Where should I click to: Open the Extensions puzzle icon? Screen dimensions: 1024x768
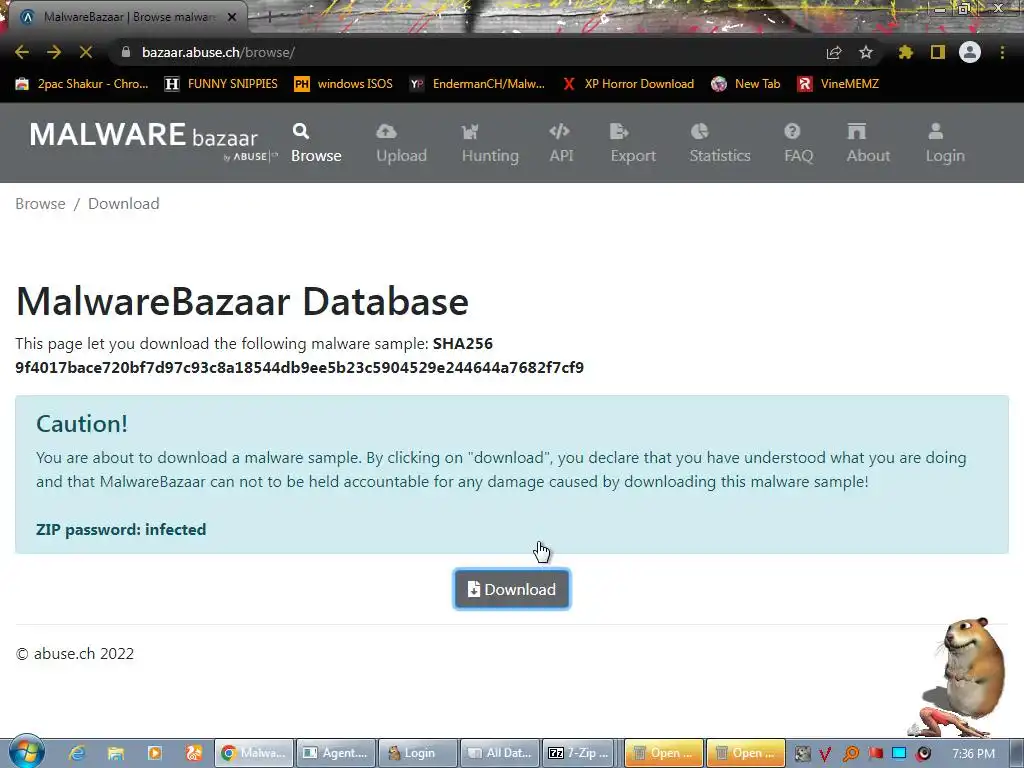[905, 52]
